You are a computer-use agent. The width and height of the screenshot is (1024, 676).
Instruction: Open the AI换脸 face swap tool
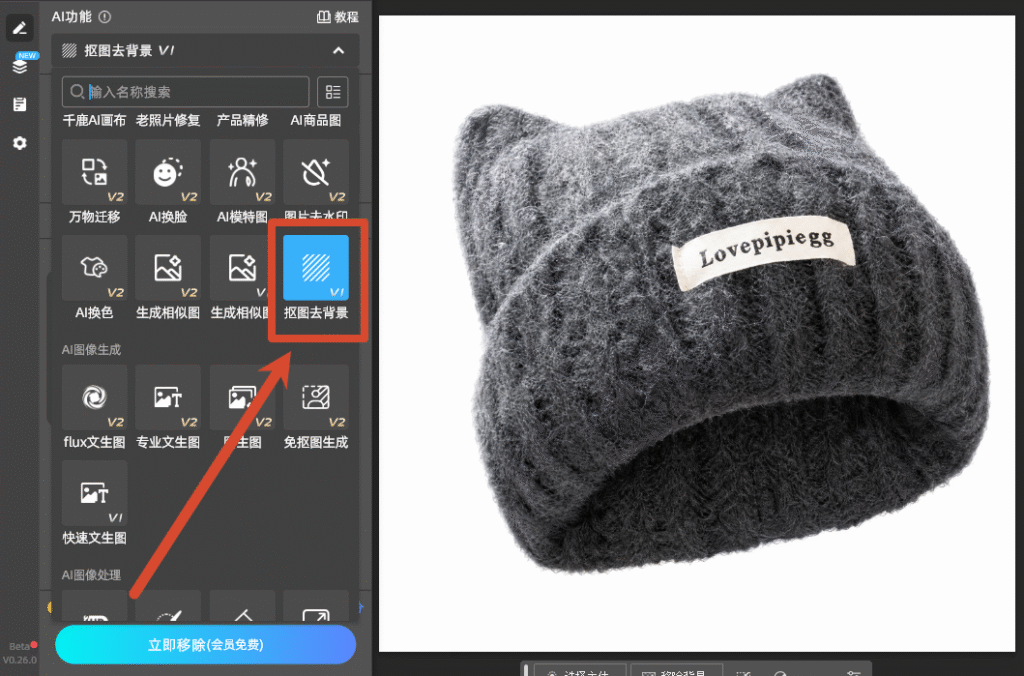(x=168, y=172)
